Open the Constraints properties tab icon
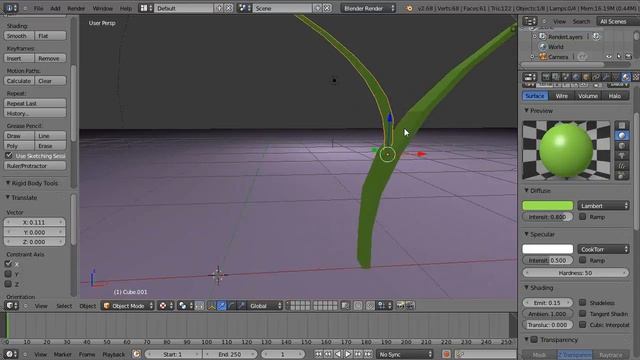 coord(596,77)
